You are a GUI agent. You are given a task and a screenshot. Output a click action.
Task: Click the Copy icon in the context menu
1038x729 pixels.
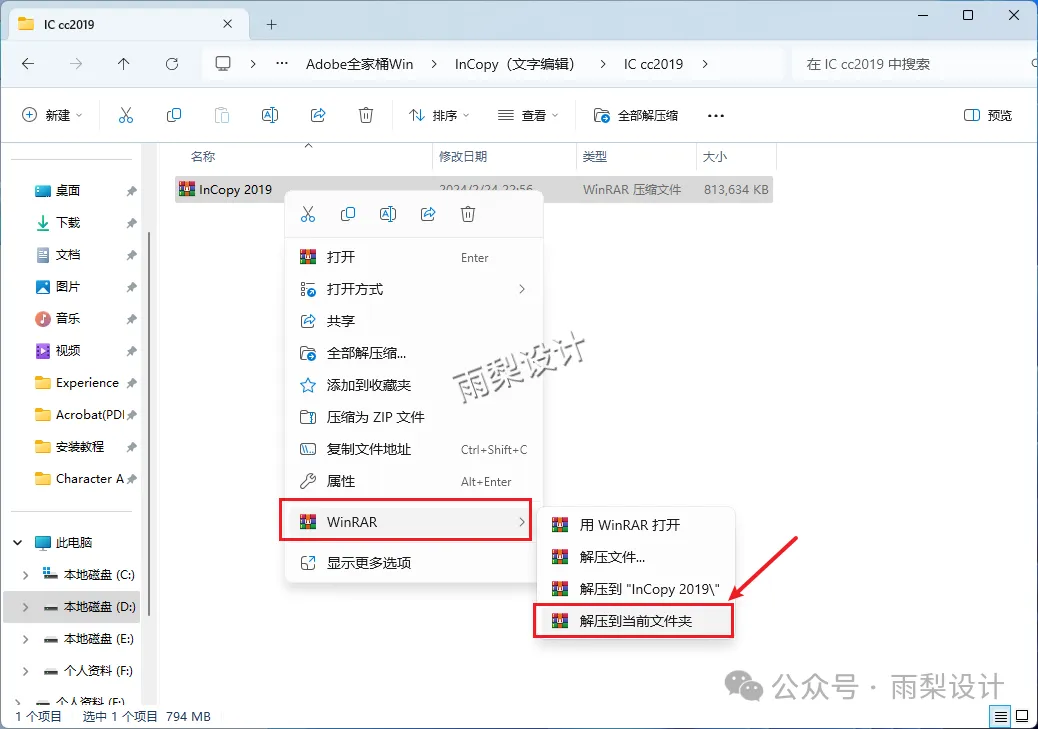pos(348,214)
